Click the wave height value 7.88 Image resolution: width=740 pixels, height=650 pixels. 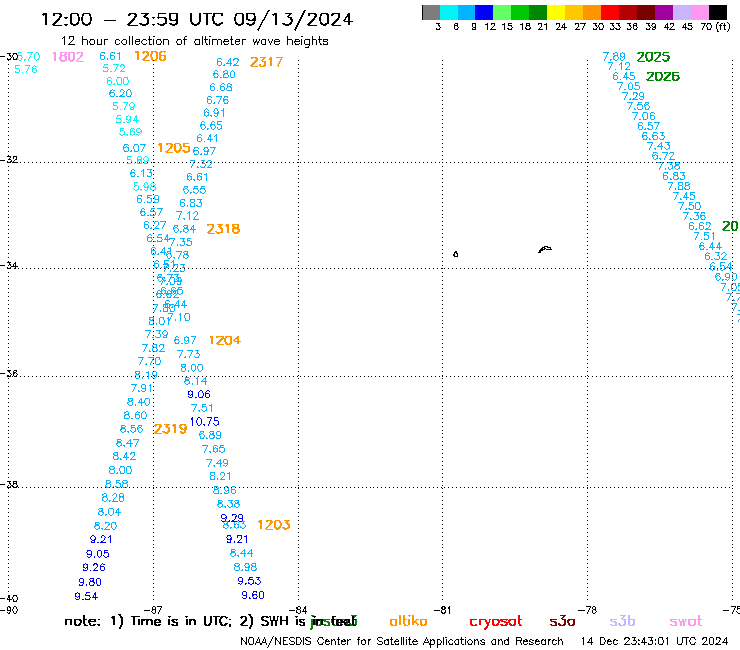pyautogui.click(x=679, y=186)
